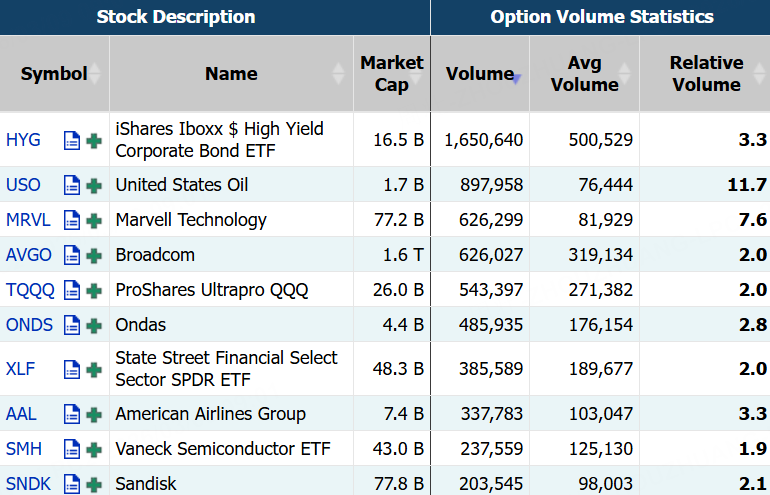The width and height of the screenshot is (770, 495).
Task: Add AVGO using the green plus icon
Action: pyautogui.click(x=94, y=255)
